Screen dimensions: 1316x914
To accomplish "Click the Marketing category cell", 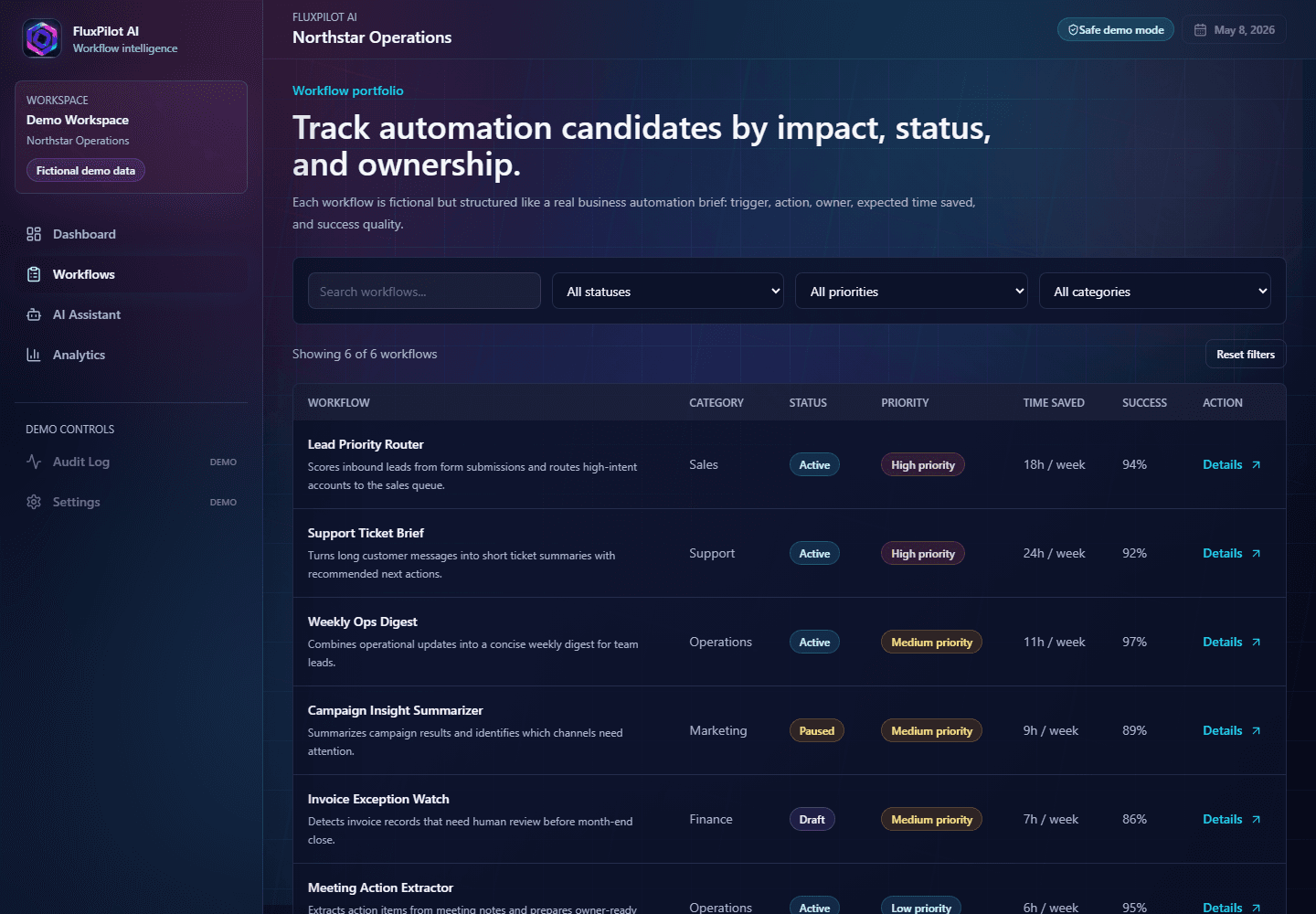I will tap(717, 730).
